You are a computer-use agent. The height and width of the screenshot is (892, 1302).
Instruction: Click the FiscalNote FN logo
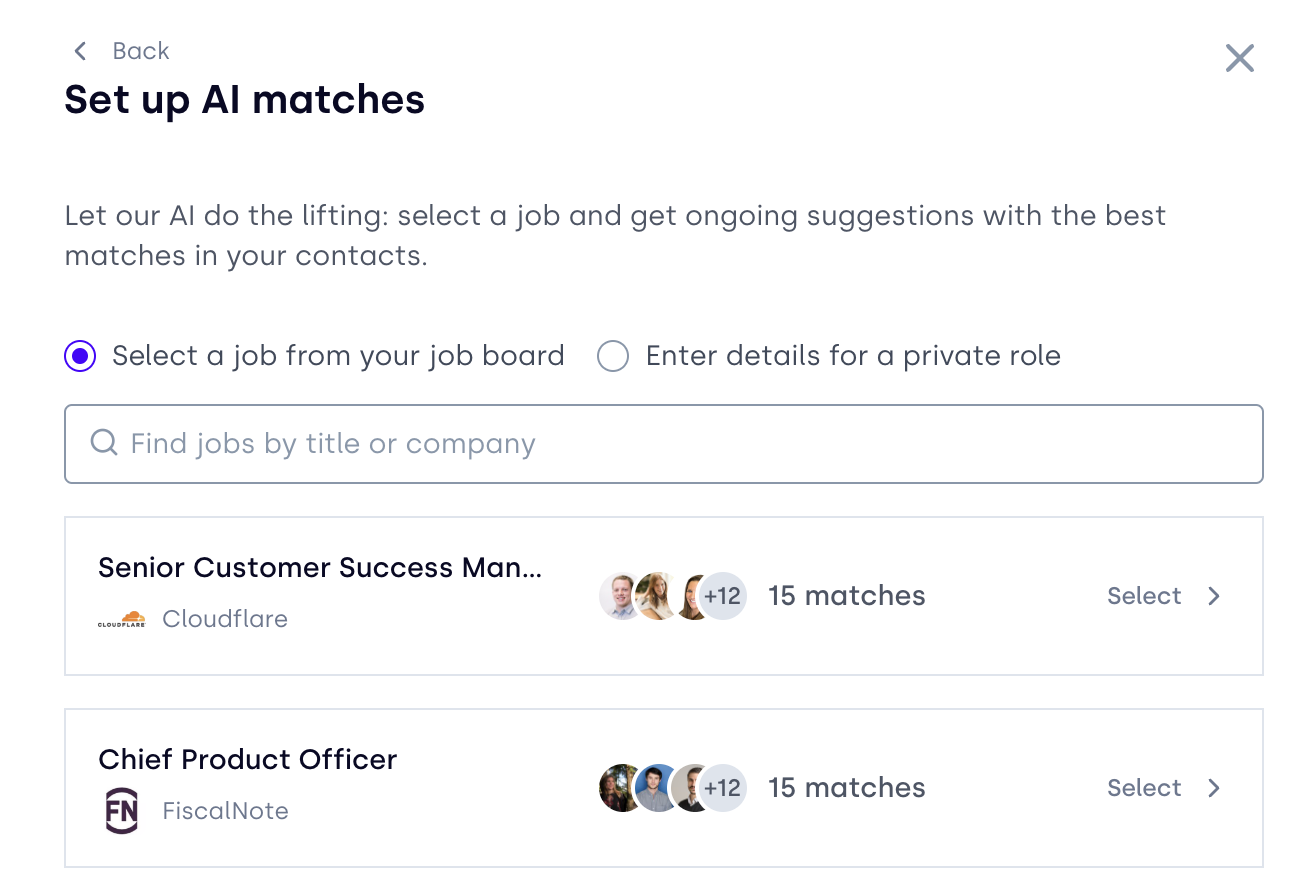click(x=122, y=811)
